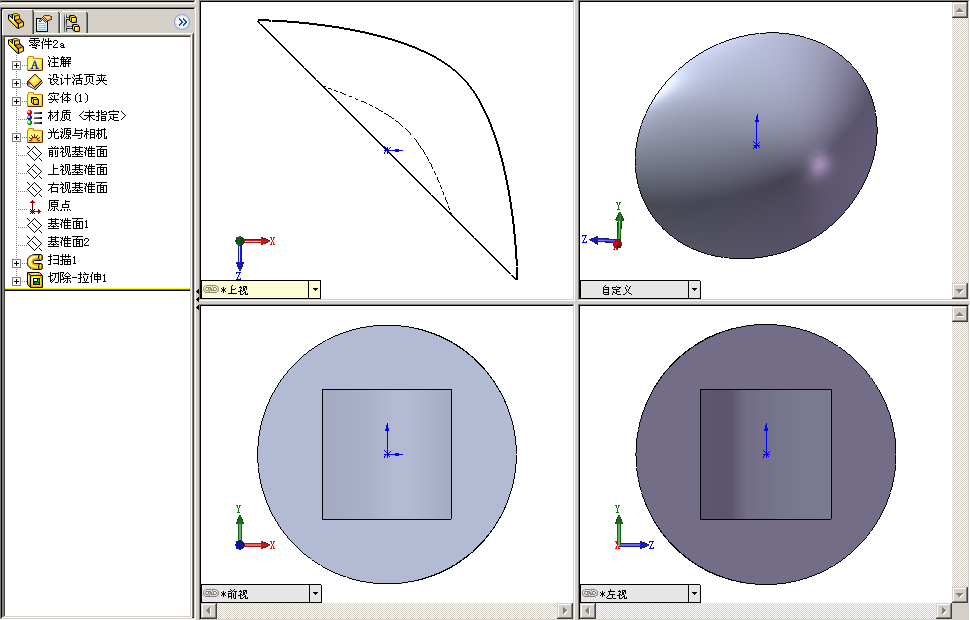Select the 光源与相机 label text
970x620 pixels.
[x=77, y=134]
